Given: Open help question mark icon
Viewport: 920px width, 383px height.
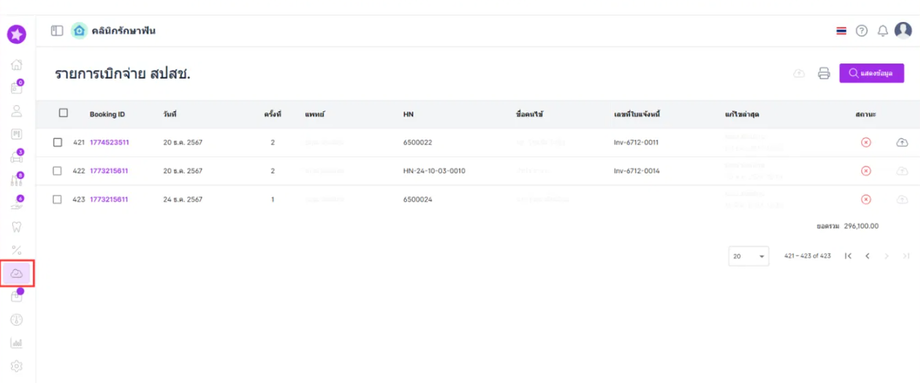Looking at the screenshot, I should (x=861, y=31).
